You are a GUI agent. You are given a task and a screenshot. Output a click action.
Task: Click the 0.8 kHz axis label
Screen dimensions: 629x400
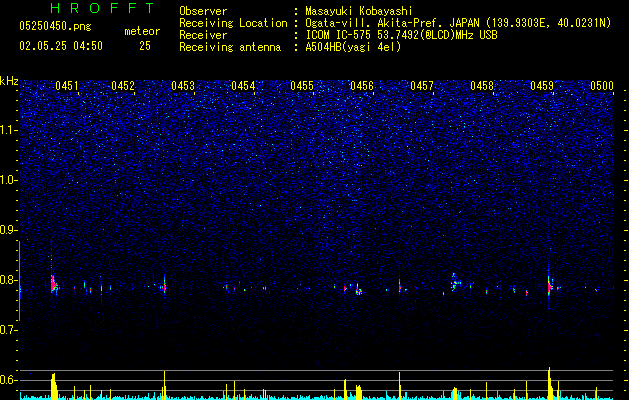tap(8, 280)
